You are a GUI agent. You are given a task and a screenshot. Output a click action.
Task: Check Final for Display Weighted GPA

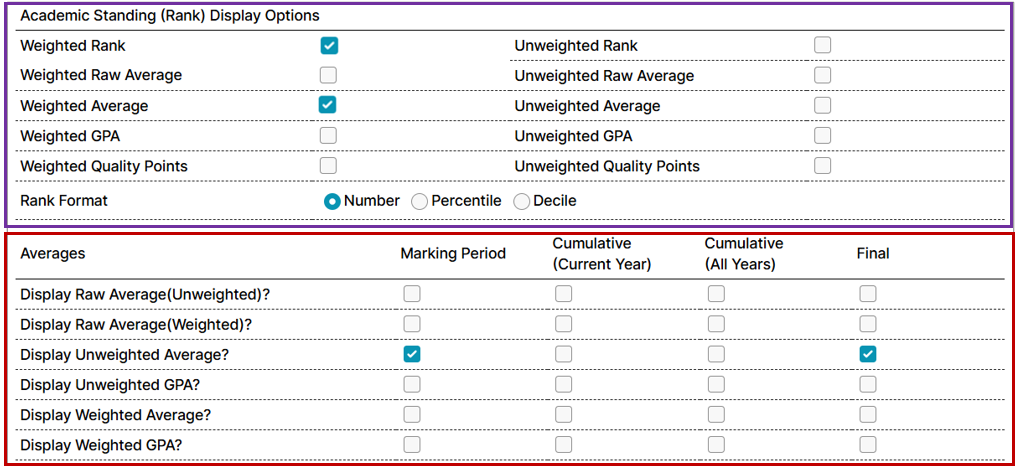click(x=868, y=444)
